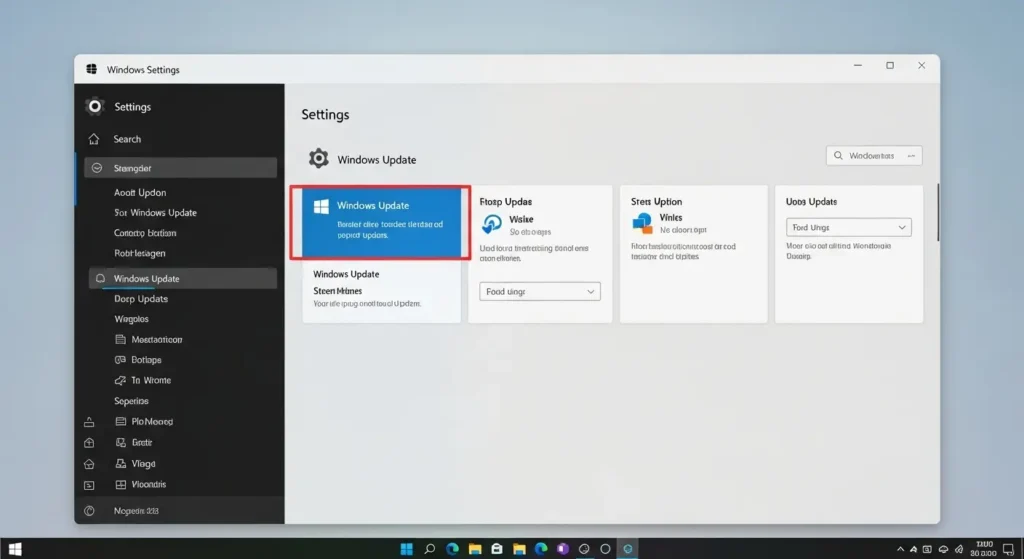Show hidden tray icons with the up chevron
Image resolution: width=1024 pixels, height=559 pixels.
900,549
